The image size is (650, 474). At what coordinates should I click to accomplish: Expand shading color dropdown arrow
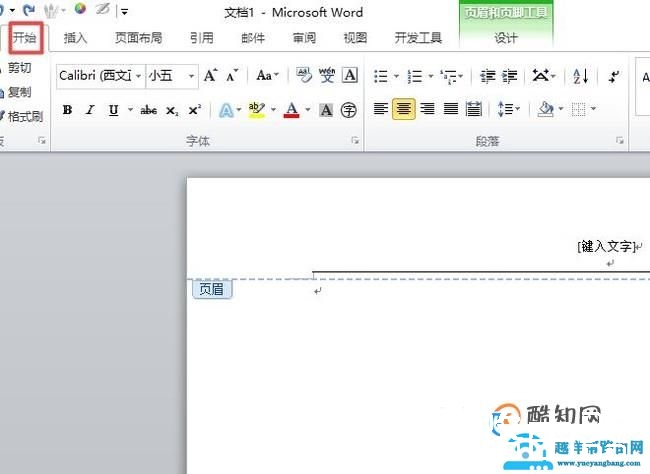pyautogui.click(x=561, y=109)
